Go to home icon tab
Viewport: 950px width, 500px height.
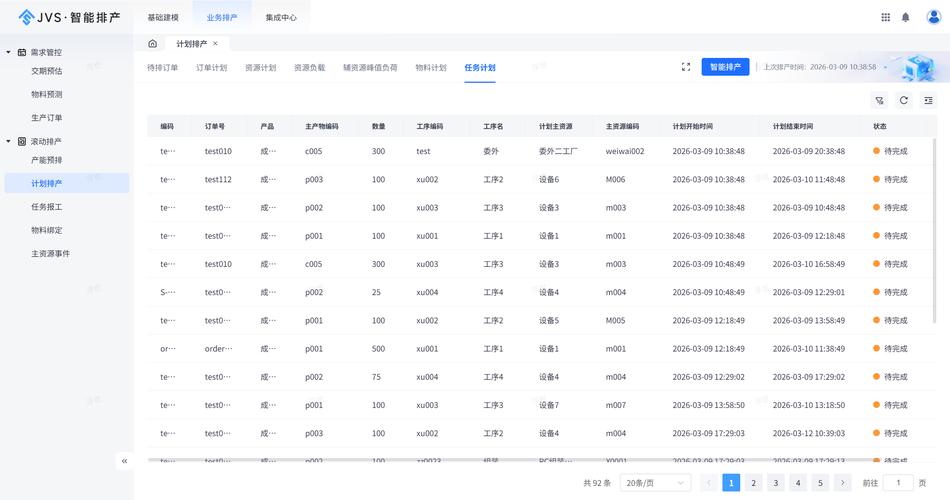point(153,44)
